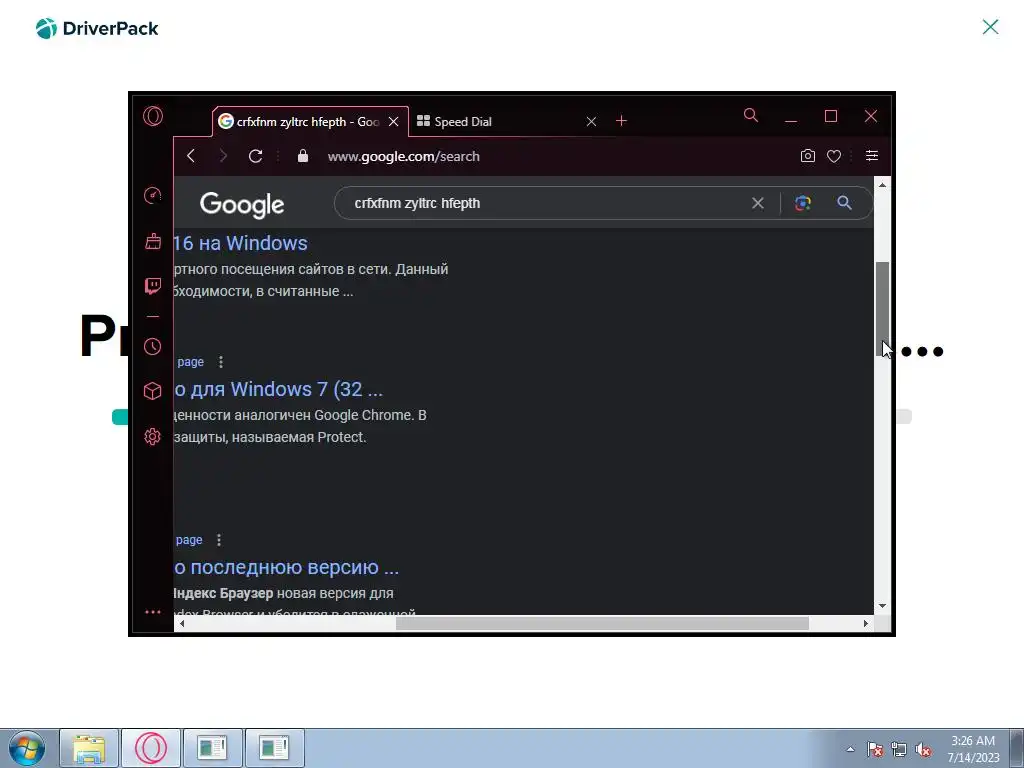View site security lock icon info
Screen dimensions: 1024x768
click(x=302, y=155)
